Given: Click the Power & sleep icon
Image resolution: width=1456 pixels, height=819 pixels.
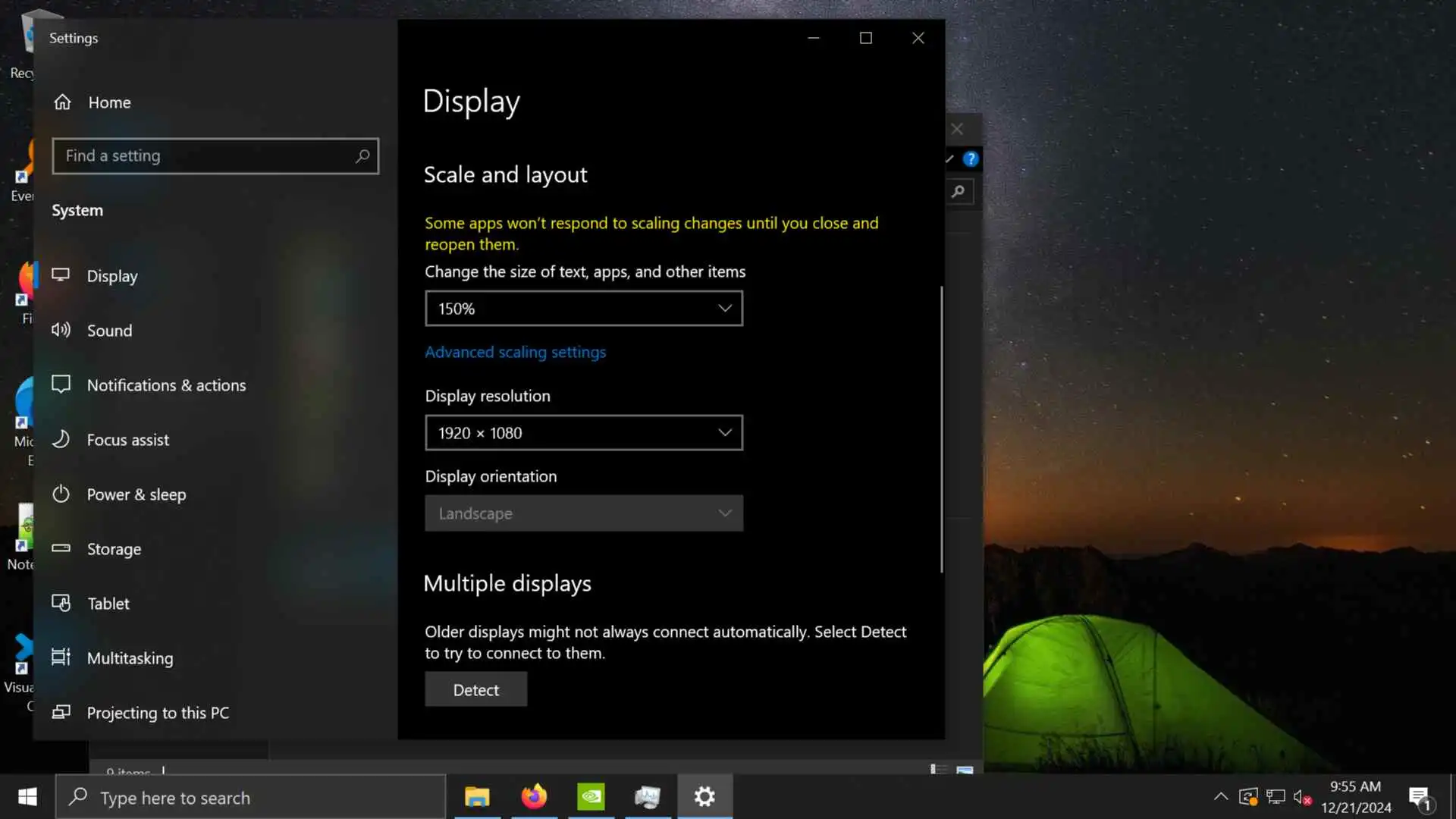Looking at the screenshot, I should tap(61, 494).
